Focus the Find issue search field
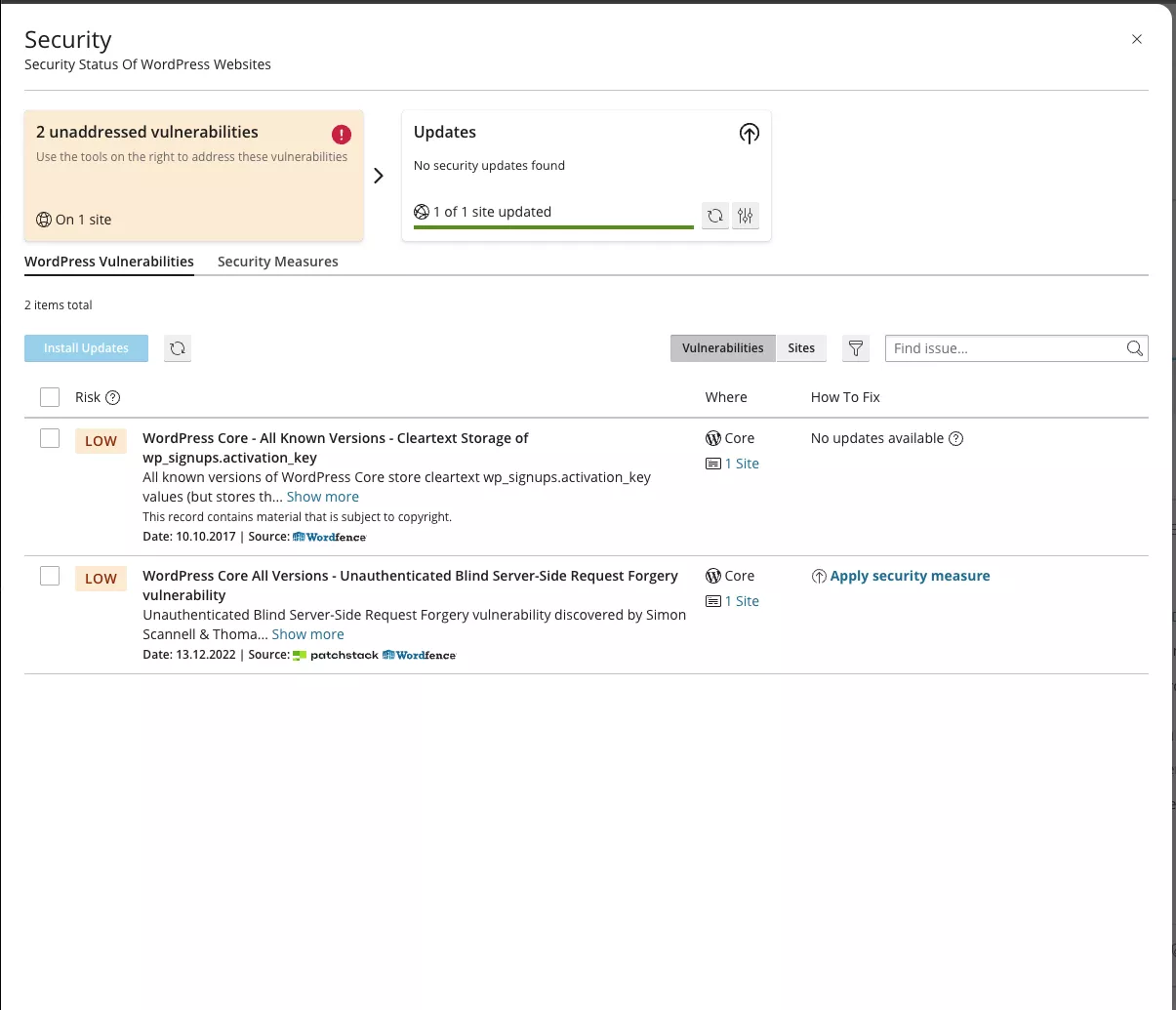Image resolution: width=1176 pixels, height=1010 pixels. click(1005, 348)
